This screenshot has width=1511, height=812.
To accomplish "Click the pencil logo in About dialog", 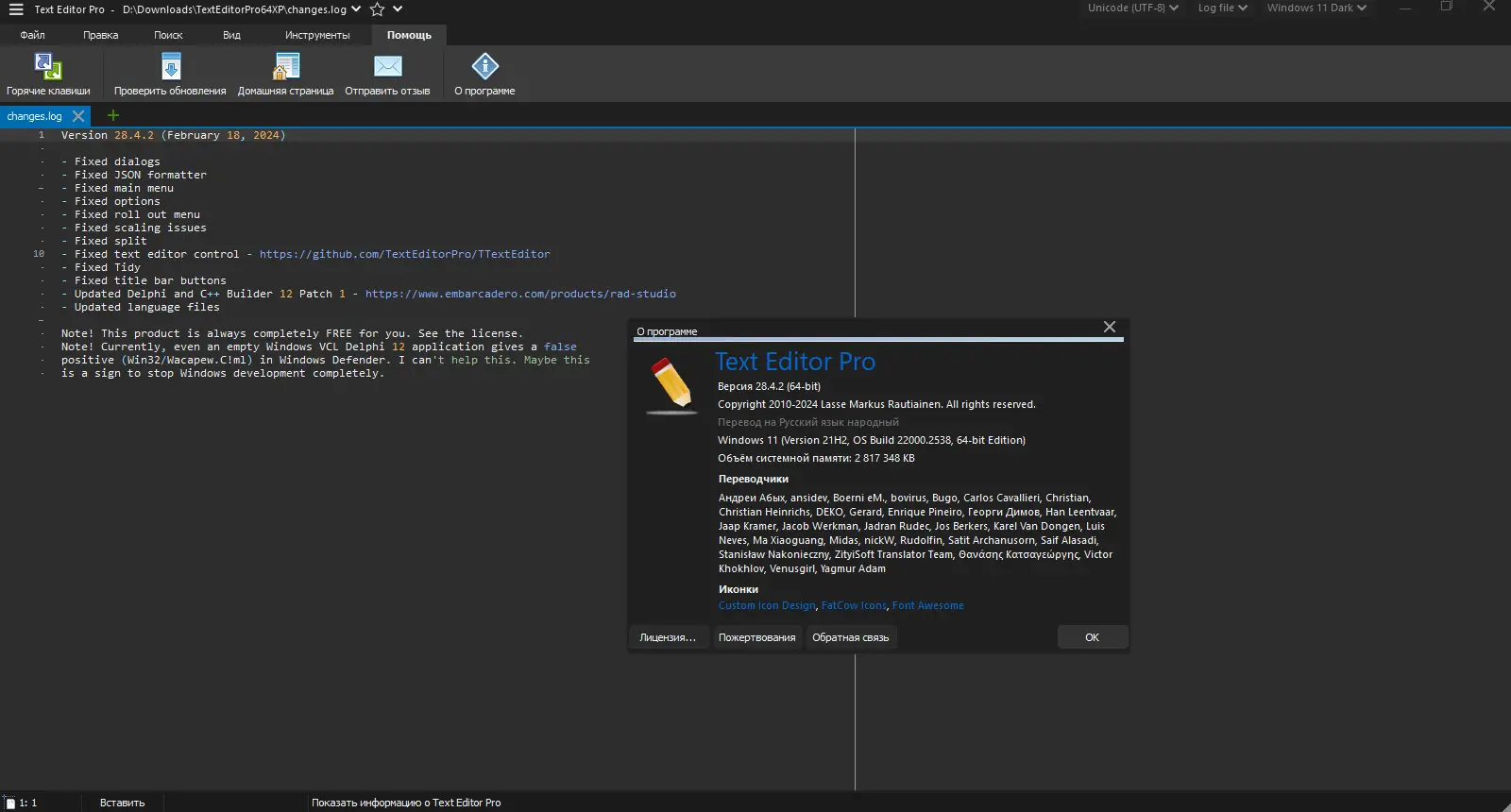I will pyautogui.click(x=671, y=385).
